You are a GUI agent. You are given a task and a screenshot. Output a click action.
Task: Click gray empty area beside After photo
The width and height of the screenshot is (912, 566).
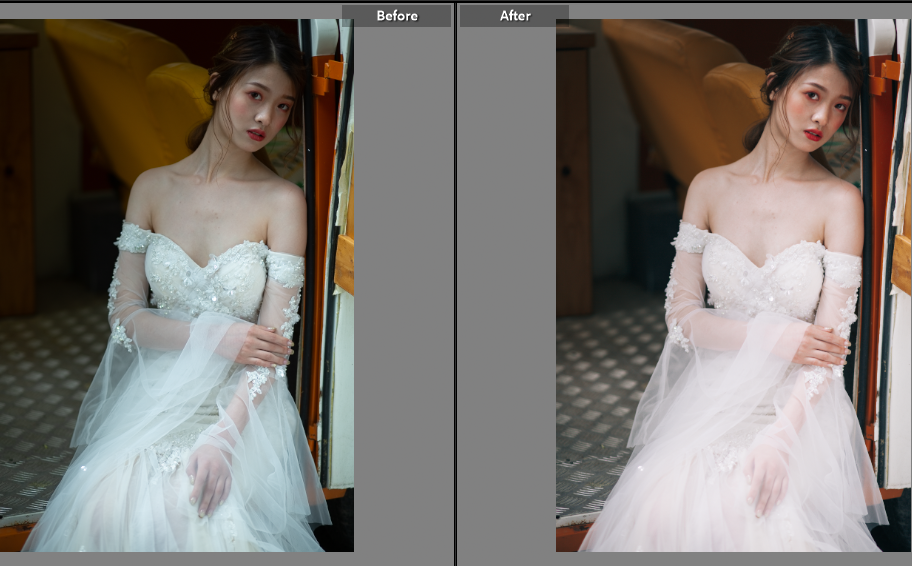pos(506,290)
